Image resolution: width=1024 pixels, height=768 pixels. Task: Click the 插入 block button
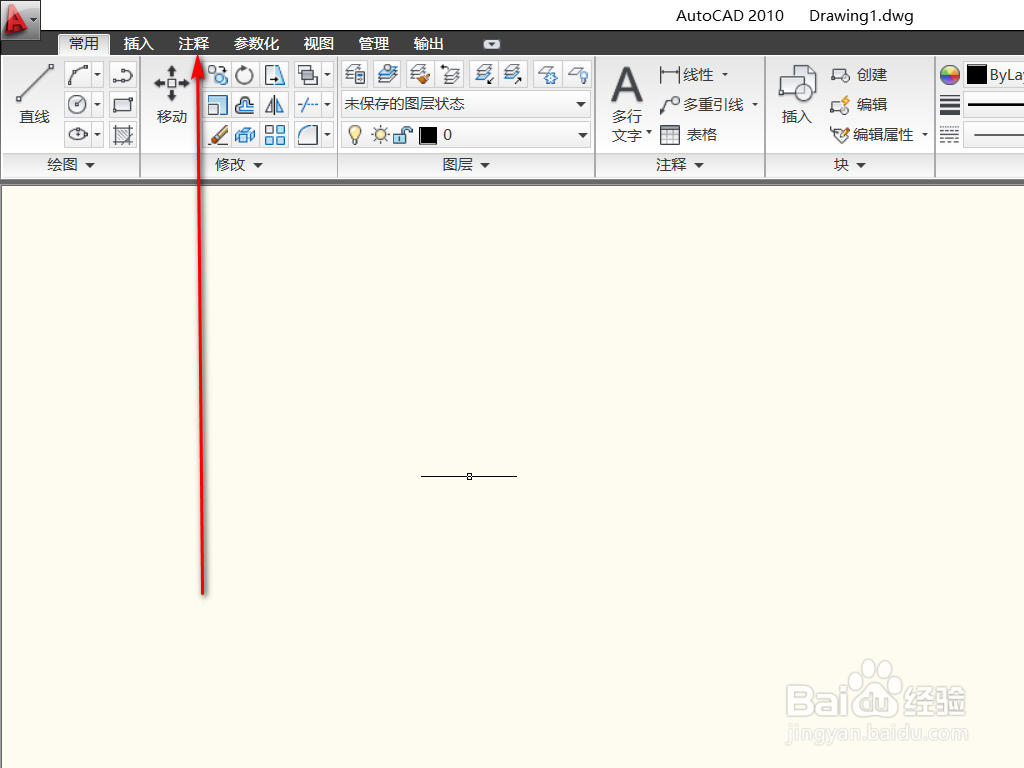(x=797, y=94)
